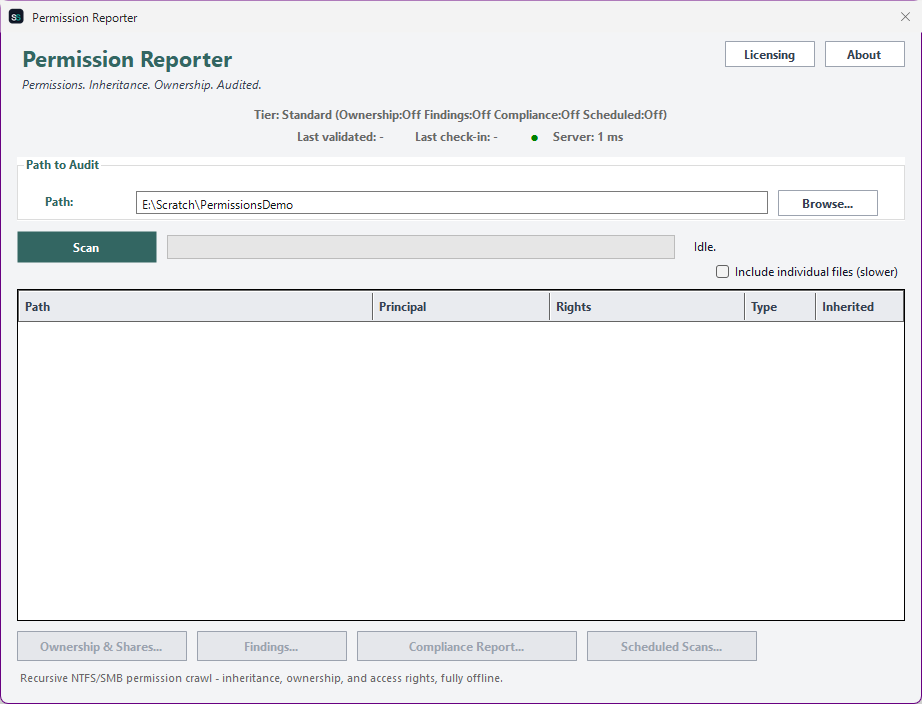Click the Path to Audit group label
Viewport: 922px width, 704px height.
[62, 165]
